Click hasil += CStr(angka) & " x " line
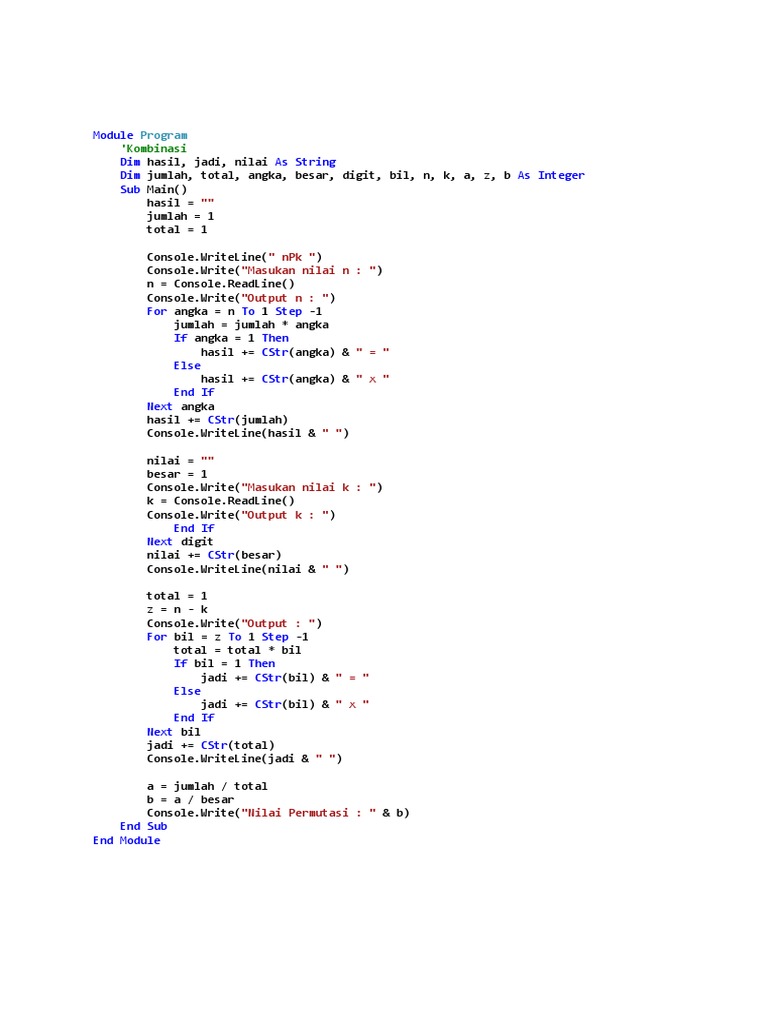The image size is (768, 1024). click(295, 379)
